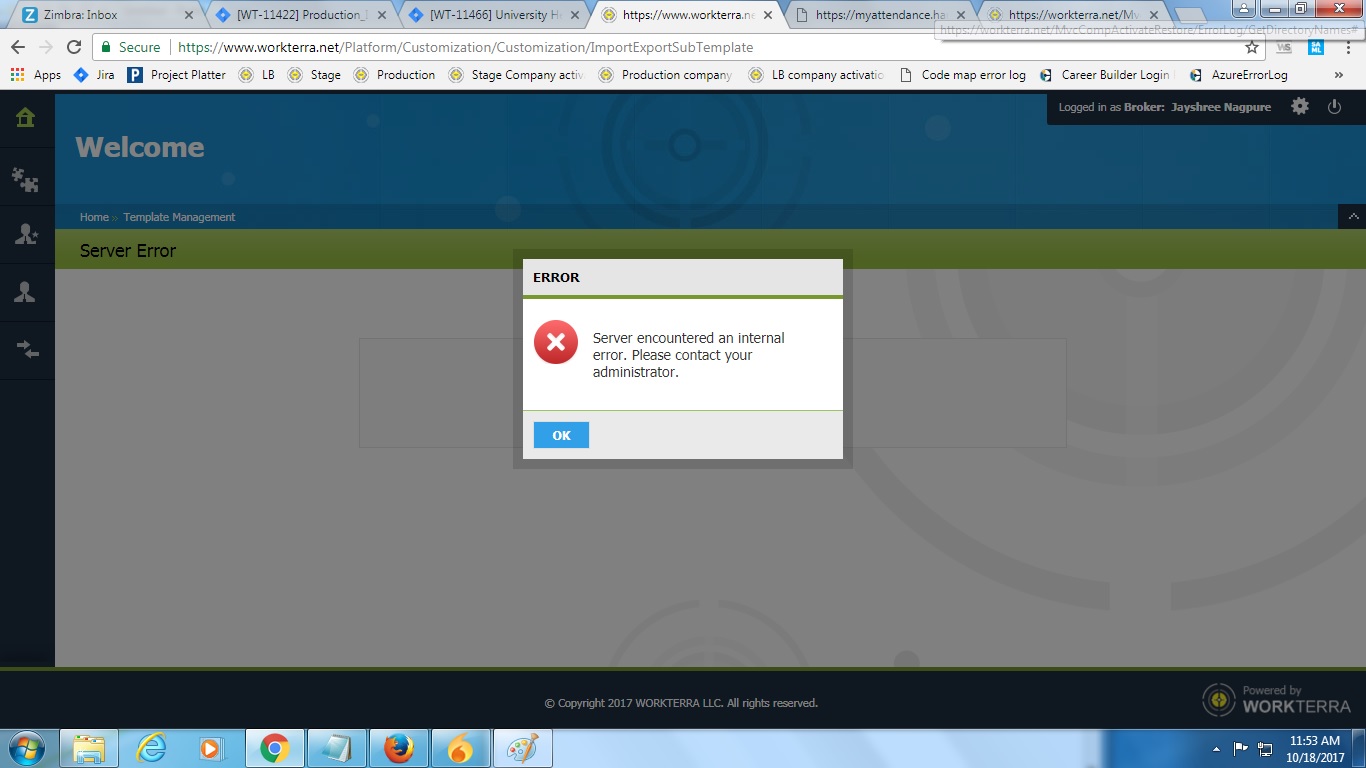The height and width of the screenshot is (768, 1366).
Task: Click the address bar URL
Action: pos(465,47)
